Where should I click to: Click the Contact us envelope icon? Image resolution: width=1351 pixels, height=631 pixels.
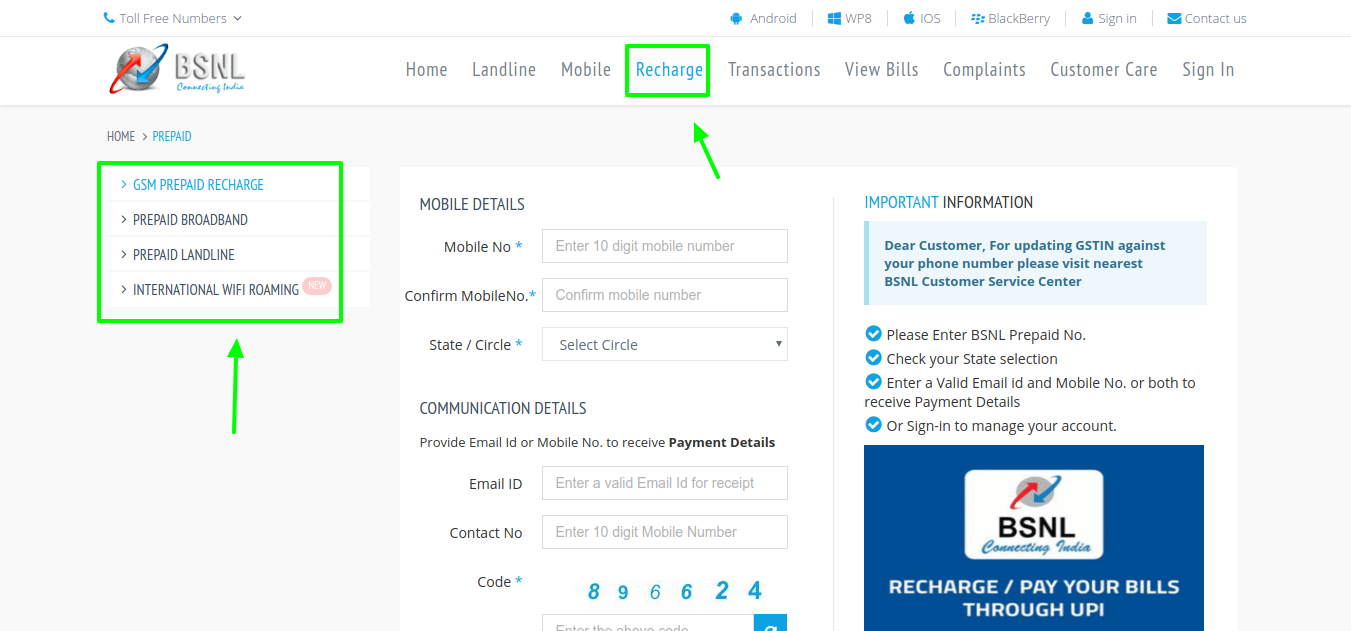pyautogui.click(x=1174, y=18)
